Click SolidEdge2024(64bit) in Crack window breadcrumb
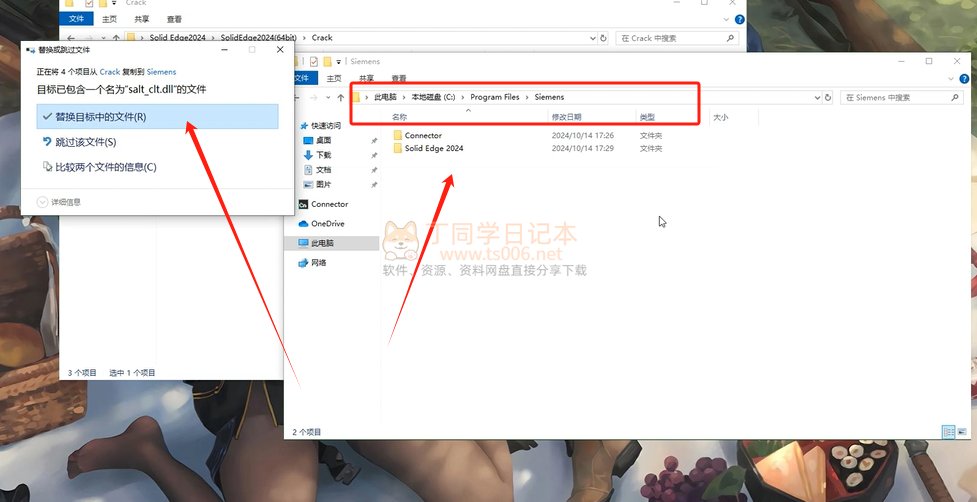The image size is (977, 502). pyautogui.click(x=259, y=38)
